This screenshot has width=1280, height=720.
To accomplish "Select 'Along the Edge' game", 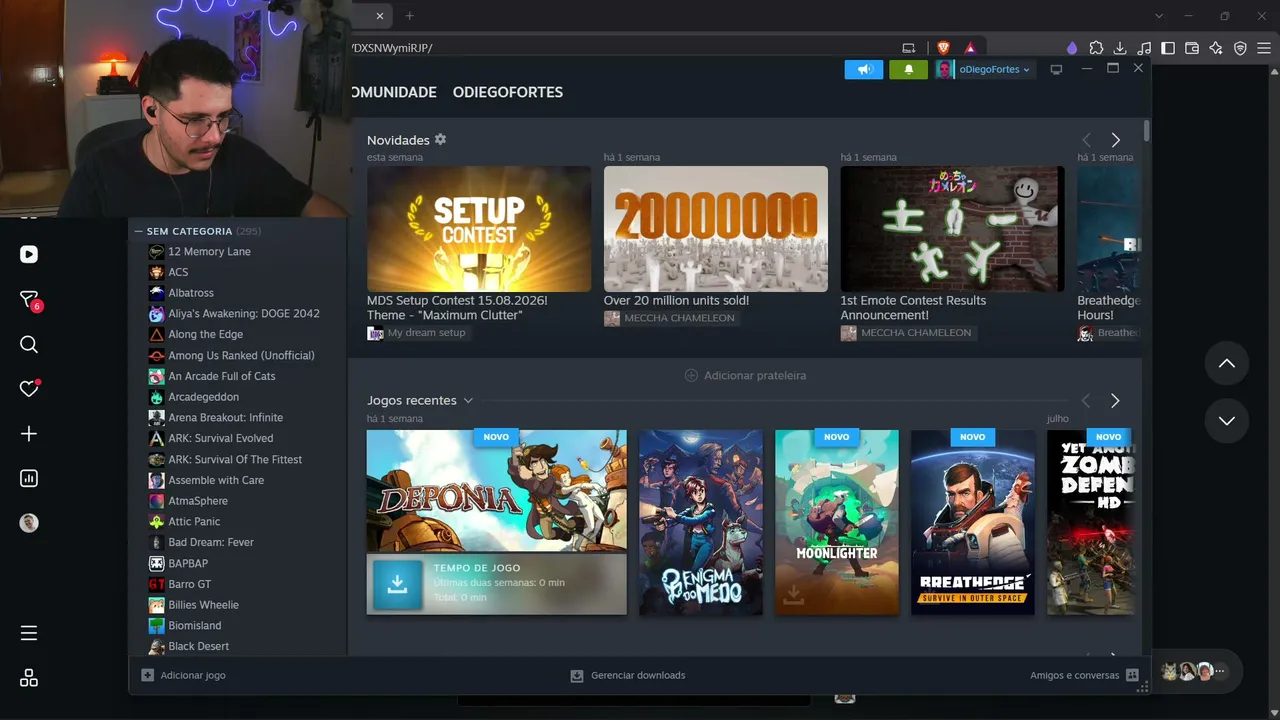I will pyautogui.click(x=205, y=334).
